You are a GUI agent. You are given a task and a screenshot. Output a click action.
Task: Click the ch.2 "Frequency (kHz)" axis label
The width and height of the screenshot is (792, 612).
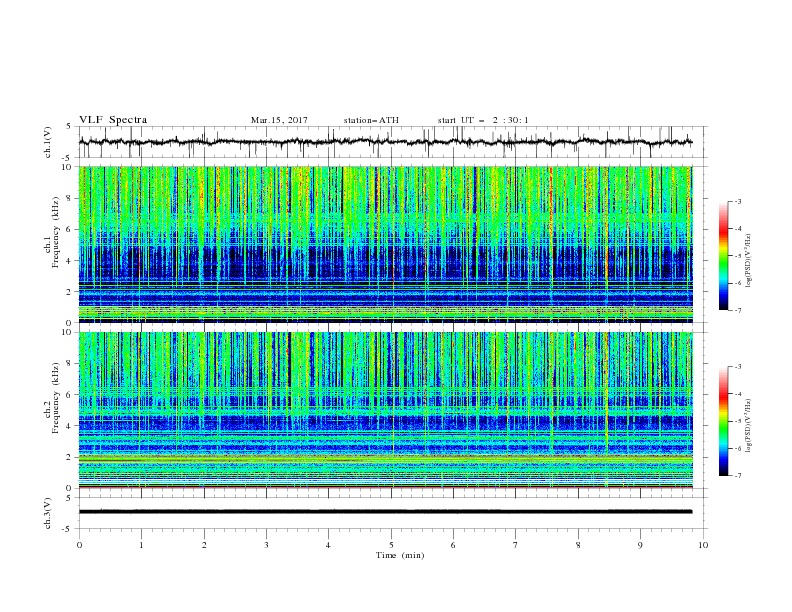pyautogui.click(x=56, y=398)
